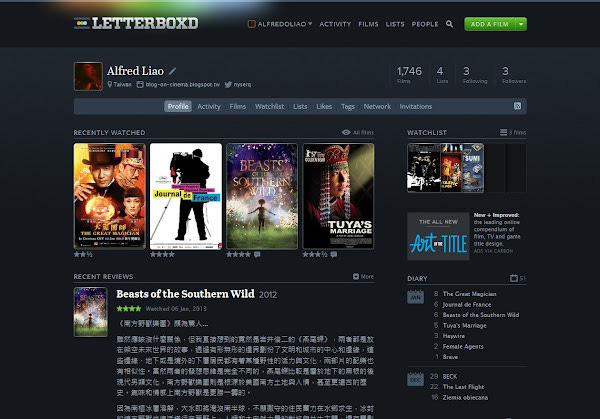Click the Recently Watched heading
This screenshot has width=600, height=419.
(x=109, y=132)
